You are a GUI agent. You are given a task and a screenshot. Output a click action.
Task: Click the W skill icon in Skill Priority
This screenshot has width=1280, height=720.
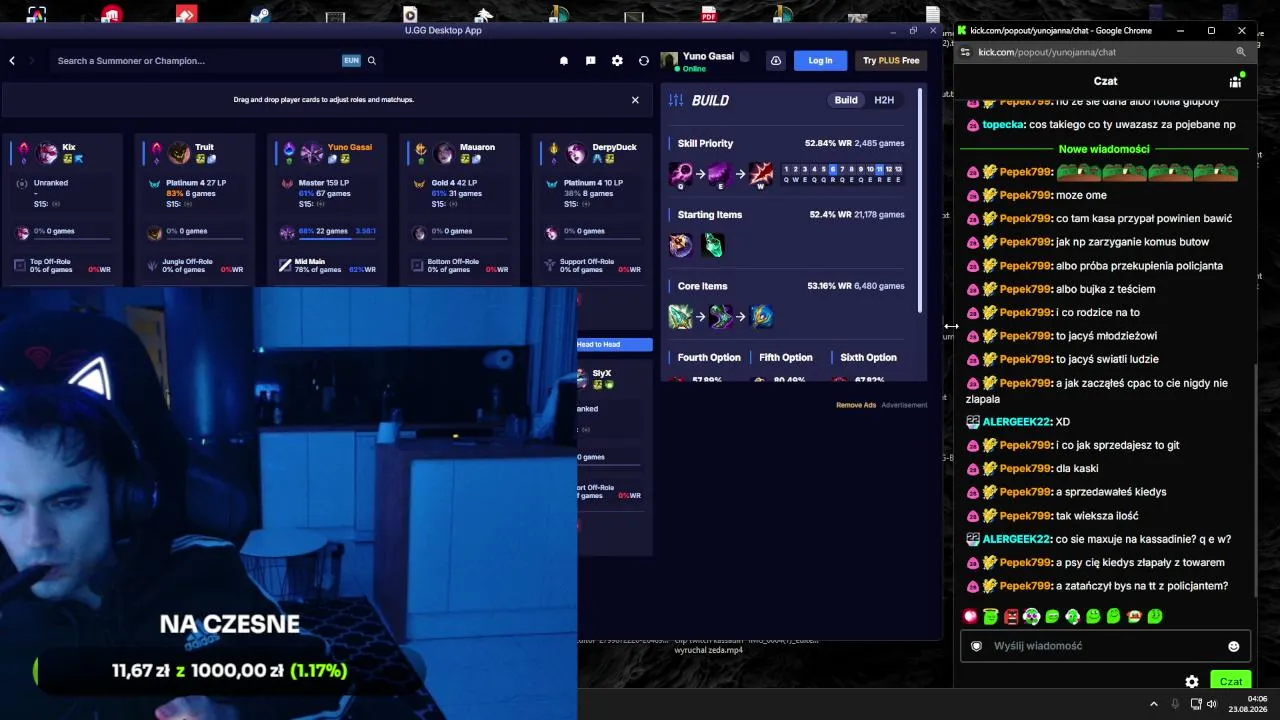point(761,173)
